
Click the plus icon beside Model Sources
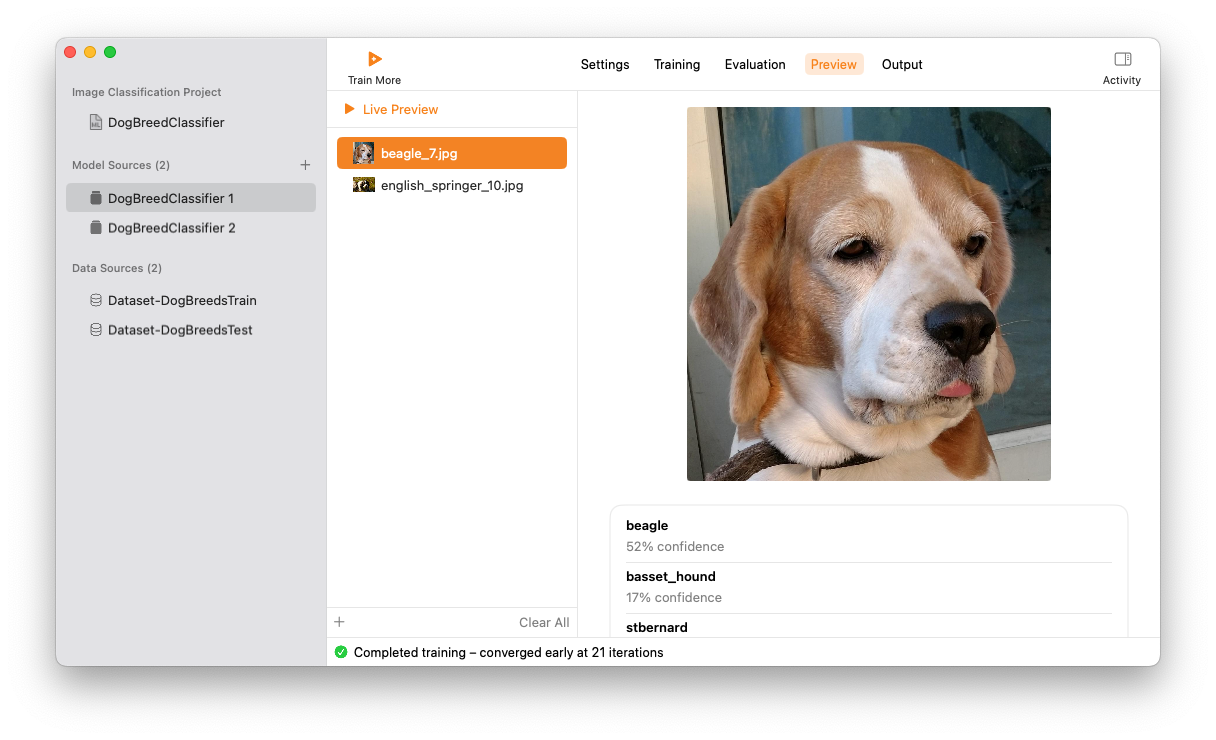coord(305,165)
